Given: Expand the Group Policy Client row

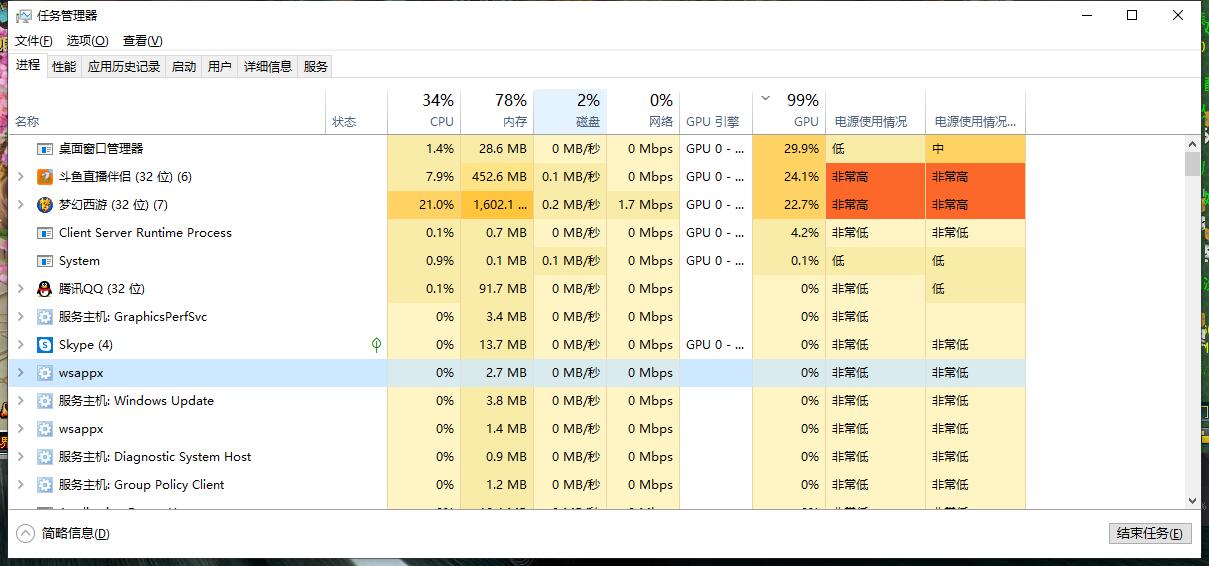Looking at the screenshot, I should tap(20, 484).
